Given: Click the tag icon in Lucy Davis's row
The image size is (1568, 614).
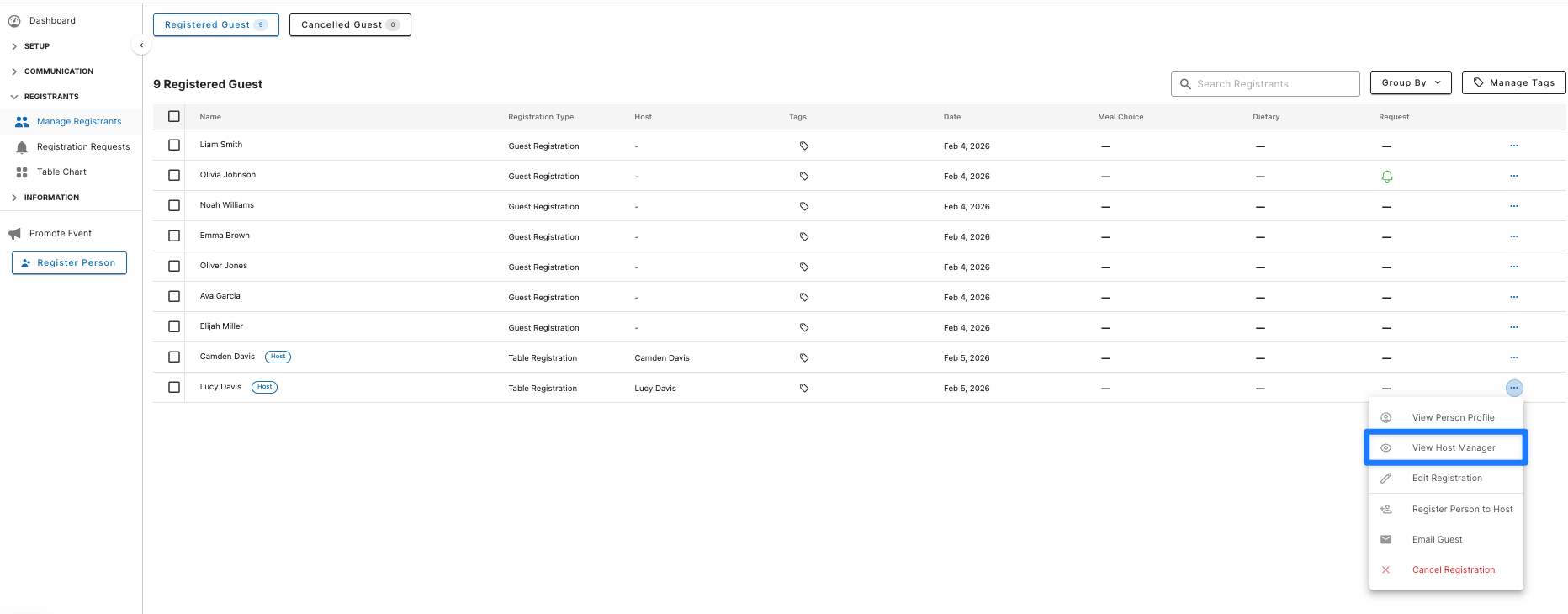Looking at the screenshot, I should (x=804, y=388).
